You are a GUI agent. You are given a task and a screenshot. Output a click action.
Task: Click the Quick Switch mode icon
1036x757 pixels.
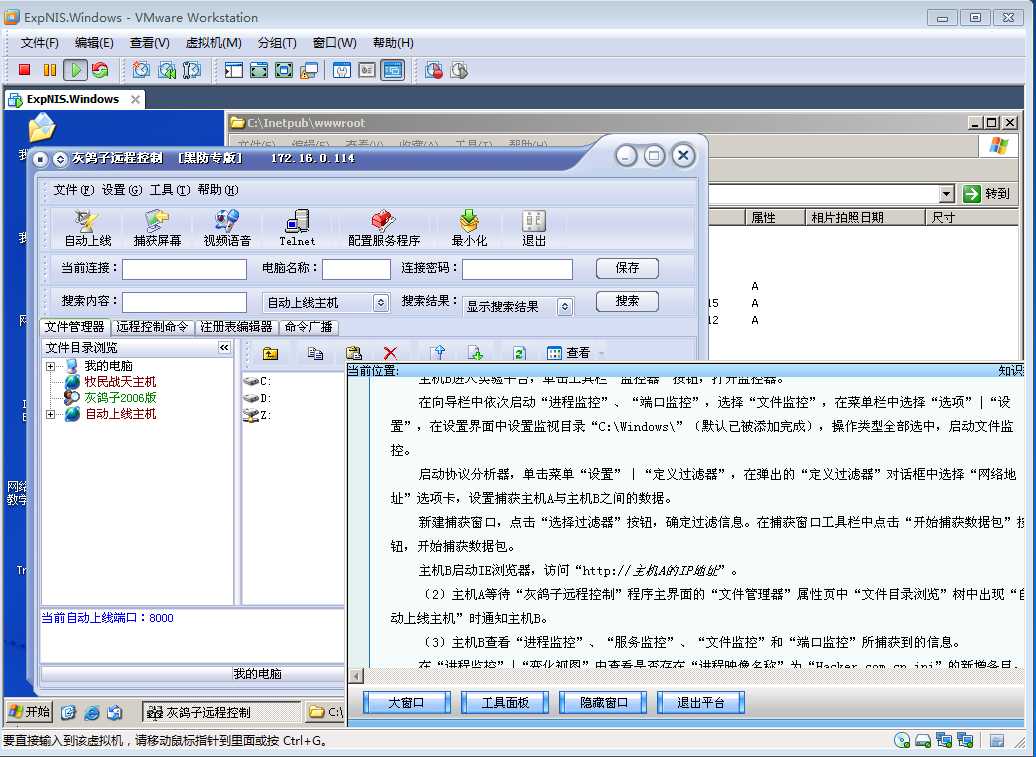point(258,69)
